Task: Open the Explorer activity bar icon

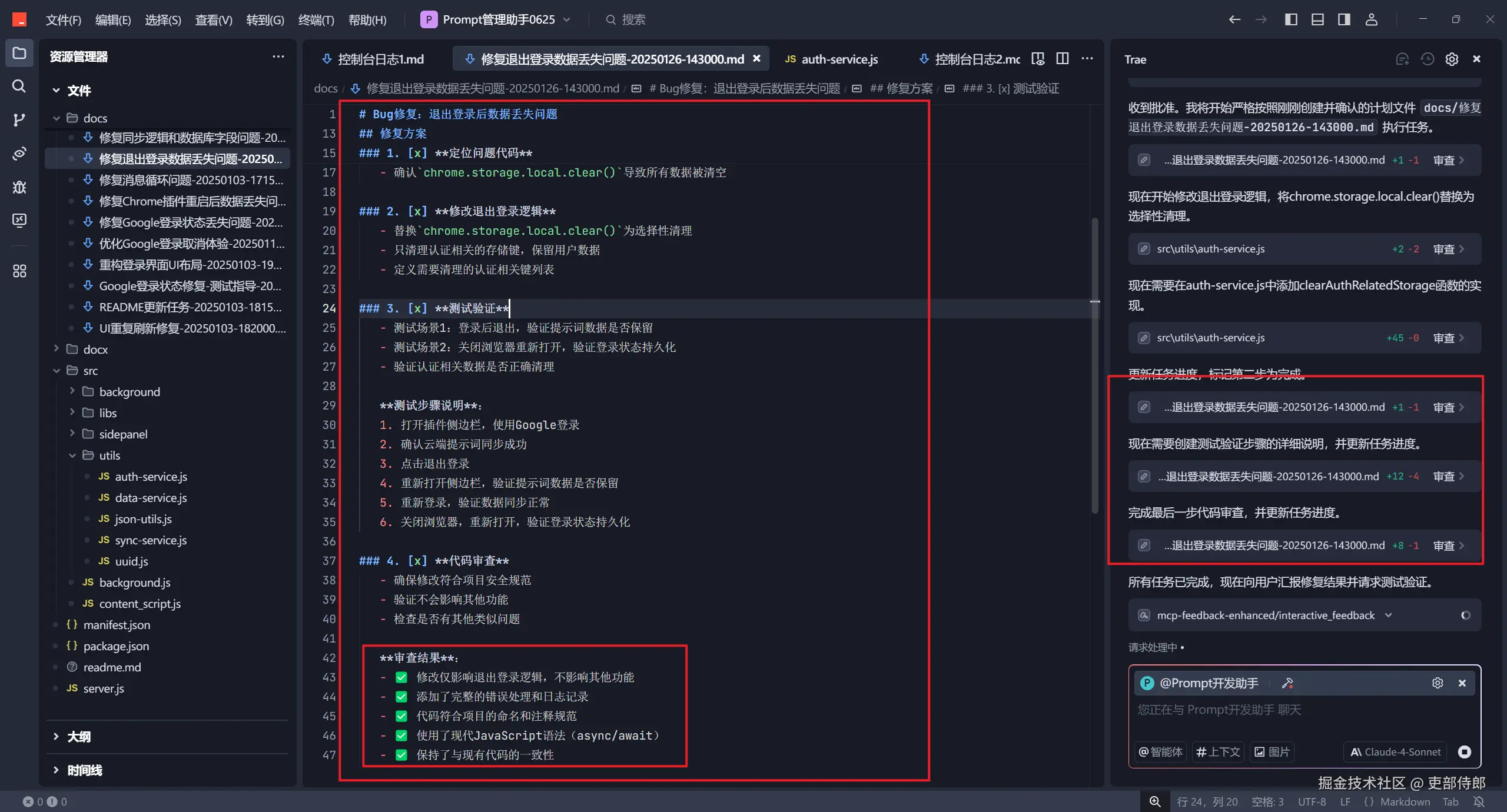Action: (x=19, y=54)
